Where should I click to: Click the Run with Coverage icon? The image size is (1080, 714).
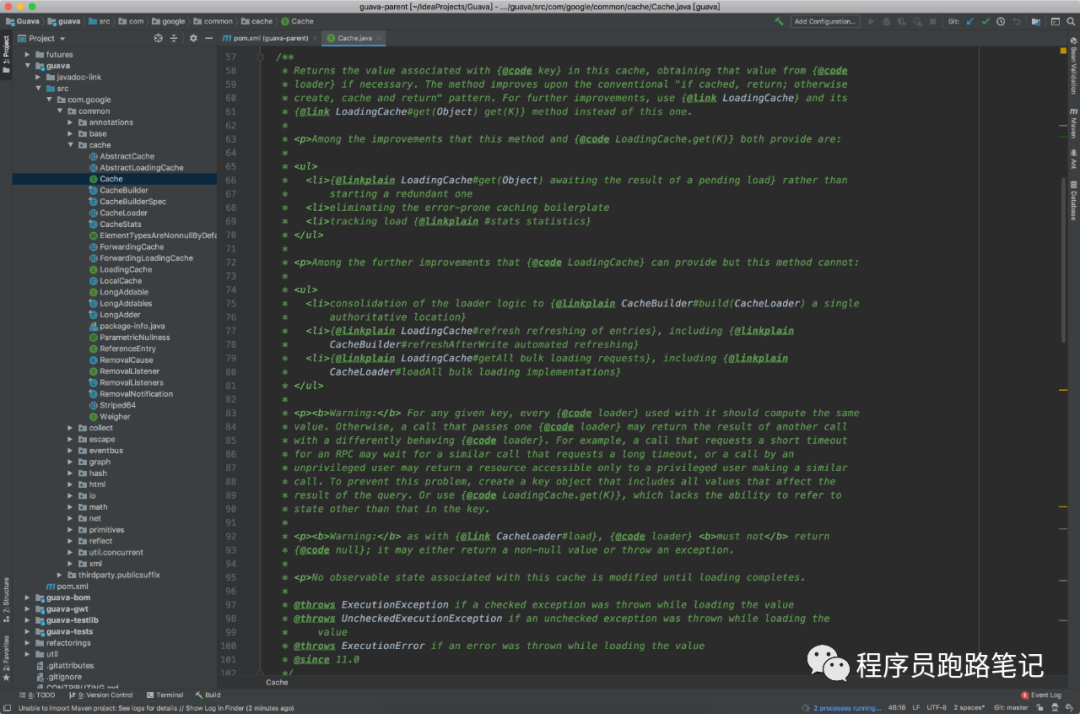pyautogui.click(x=902, y=21)
